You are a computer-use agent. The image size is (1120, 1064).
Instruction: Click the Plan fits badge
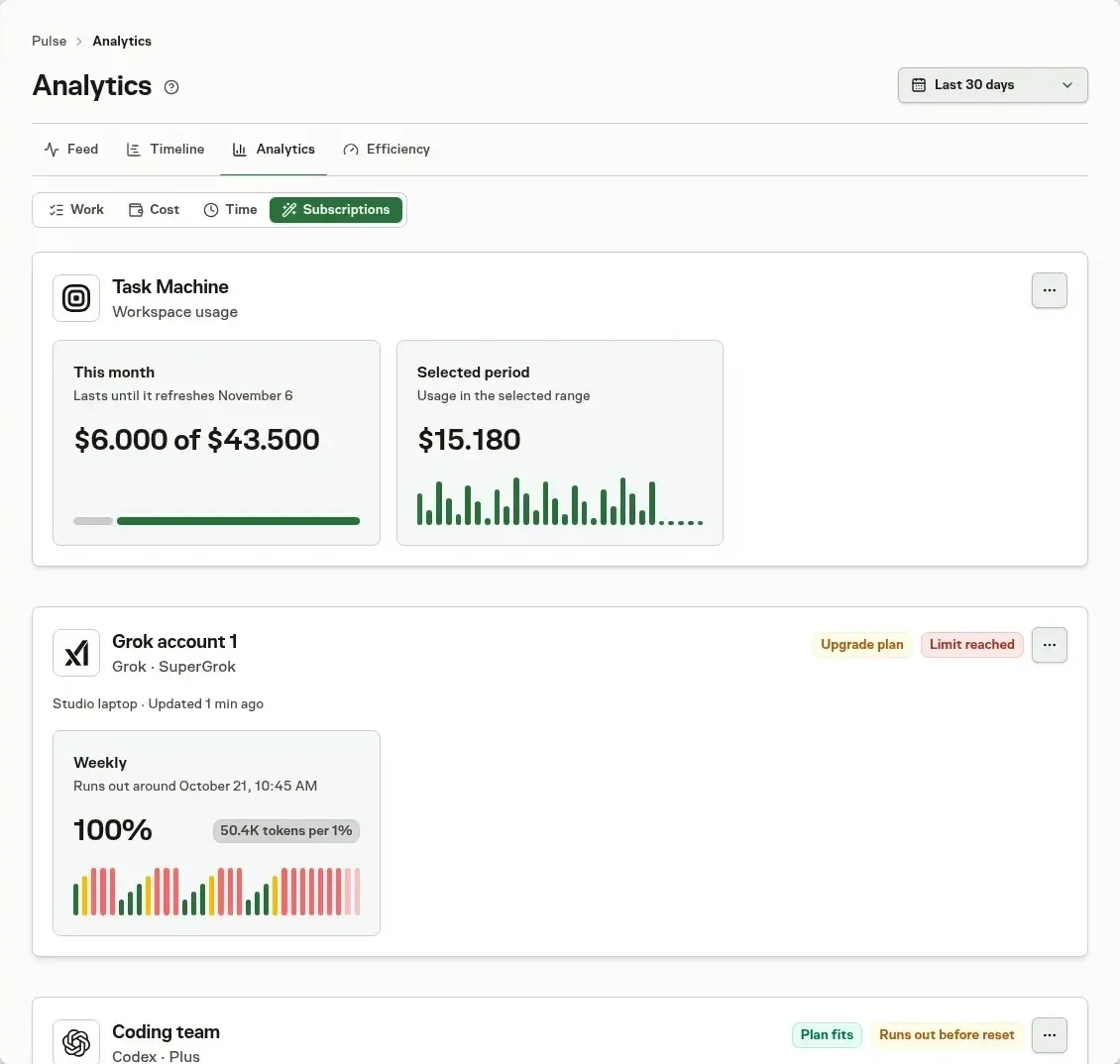pos(827,1035)
